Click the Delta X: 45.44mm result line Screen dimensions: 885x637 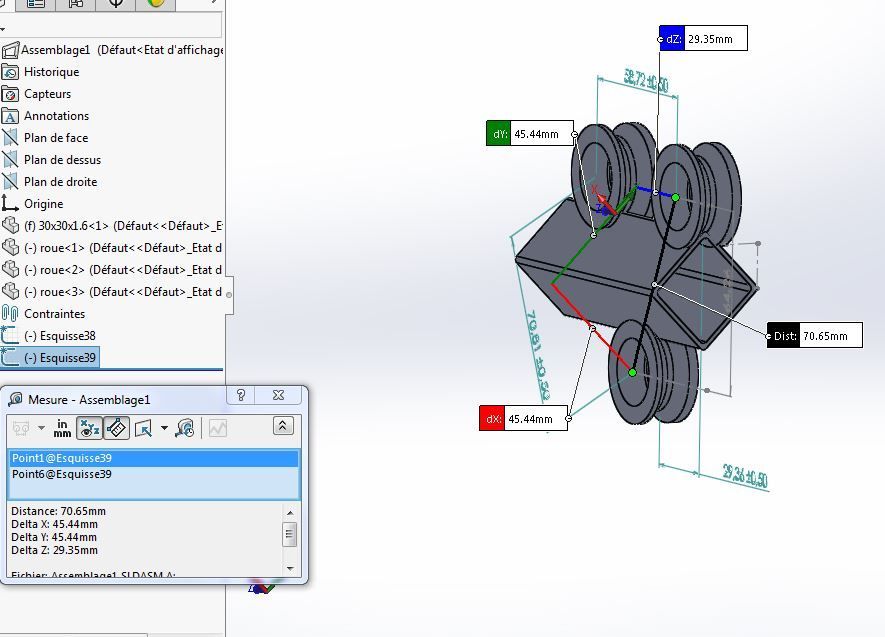tap(54, 524)
